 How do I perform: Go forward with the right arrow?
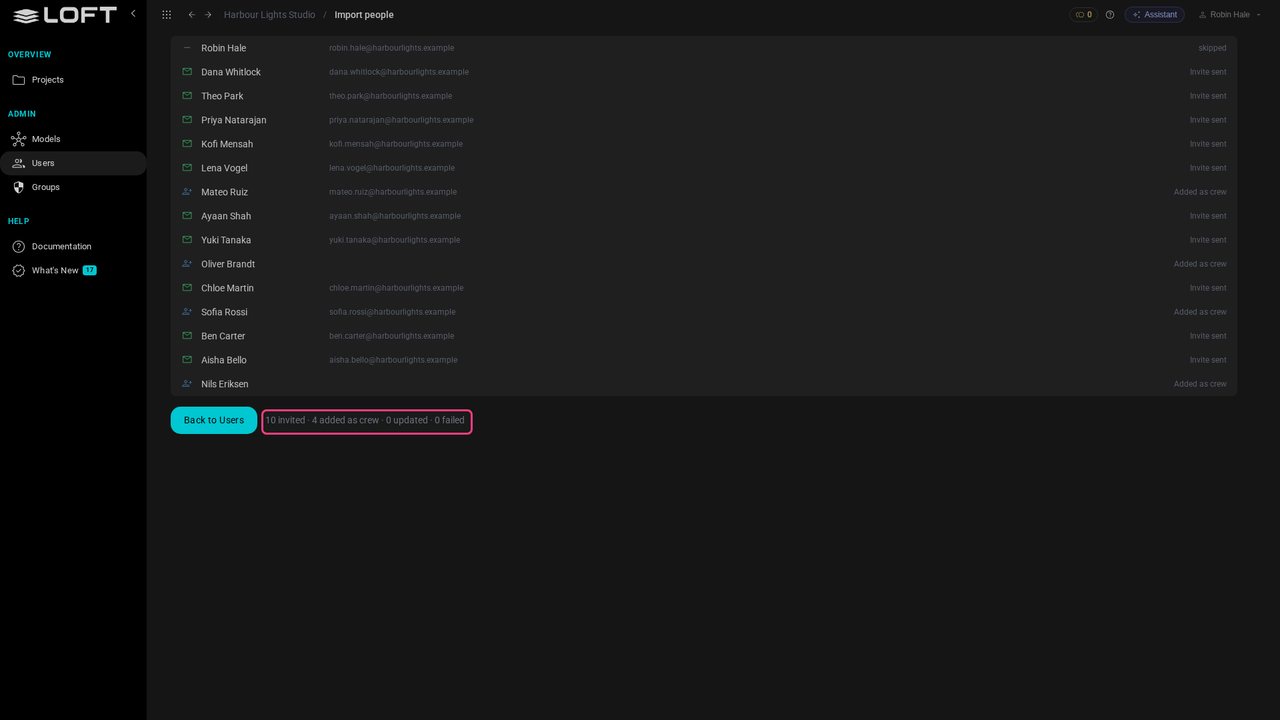pyautogui.click(x=208, y=15)
